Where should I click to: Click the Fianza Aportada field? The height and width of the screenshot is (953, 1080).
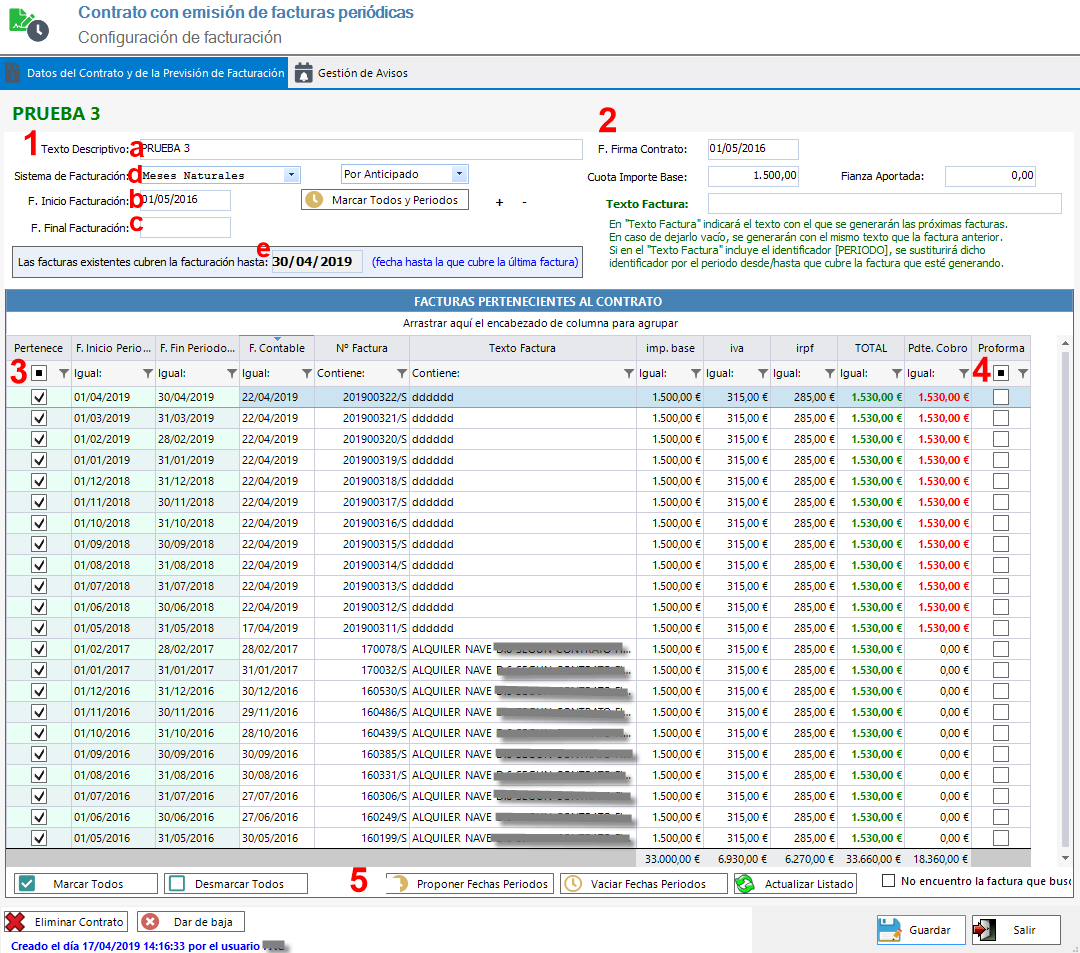990,176
